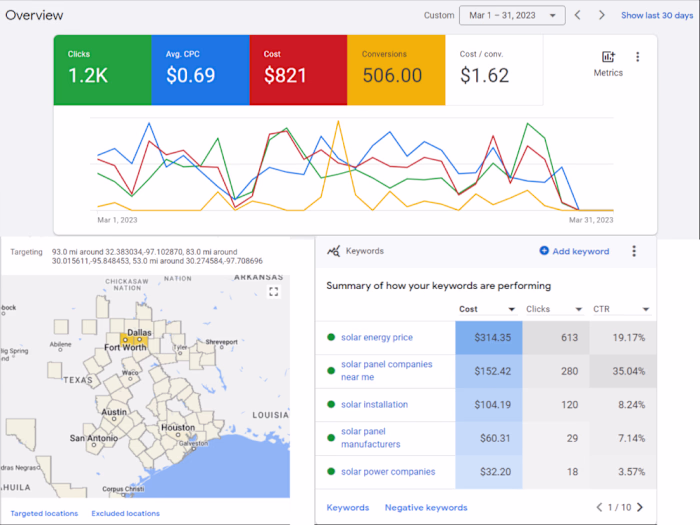Click Show last 30 days link
This screenshot has width=700, height=525.
point(657,15)
